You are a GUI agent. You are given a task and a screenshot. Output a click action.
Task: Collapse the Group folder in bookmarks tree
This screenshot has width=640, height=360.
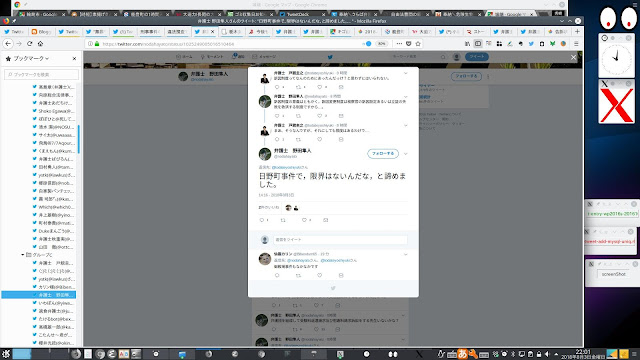[x=22, y=255]
